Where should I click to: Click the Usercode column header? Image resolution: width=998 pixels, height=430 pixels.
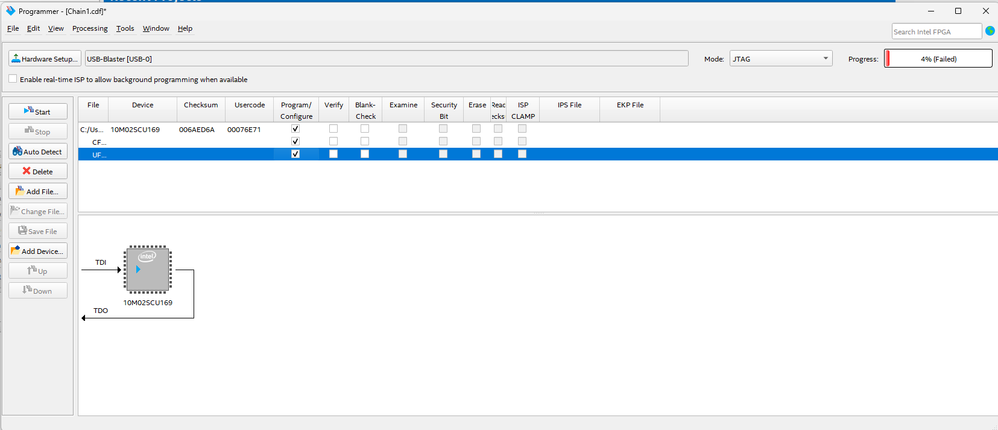pyautogui.click(x=250, y=110)
